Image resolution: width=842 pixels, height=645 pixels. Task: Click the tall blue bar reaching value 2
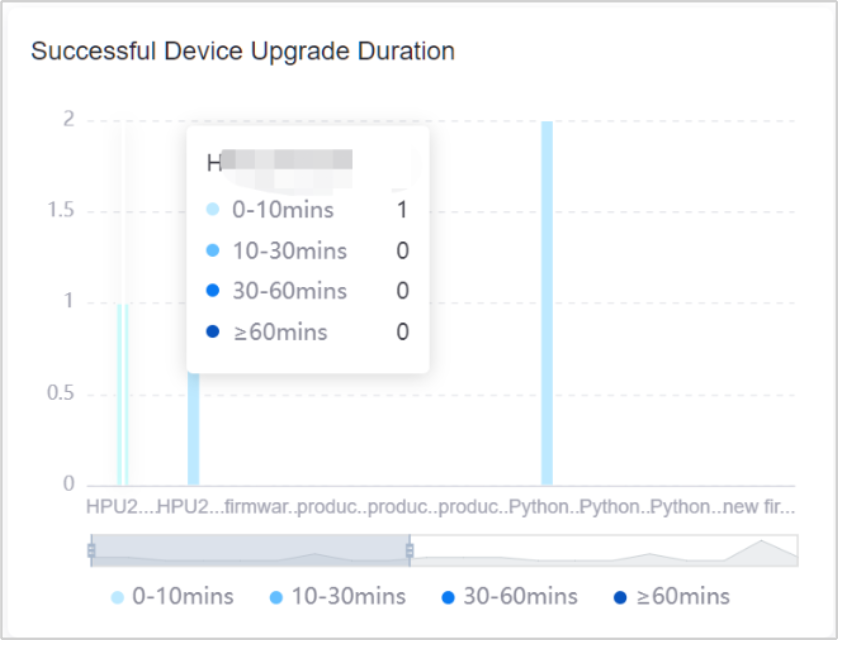pyautogui.click(x=547, y=300)
